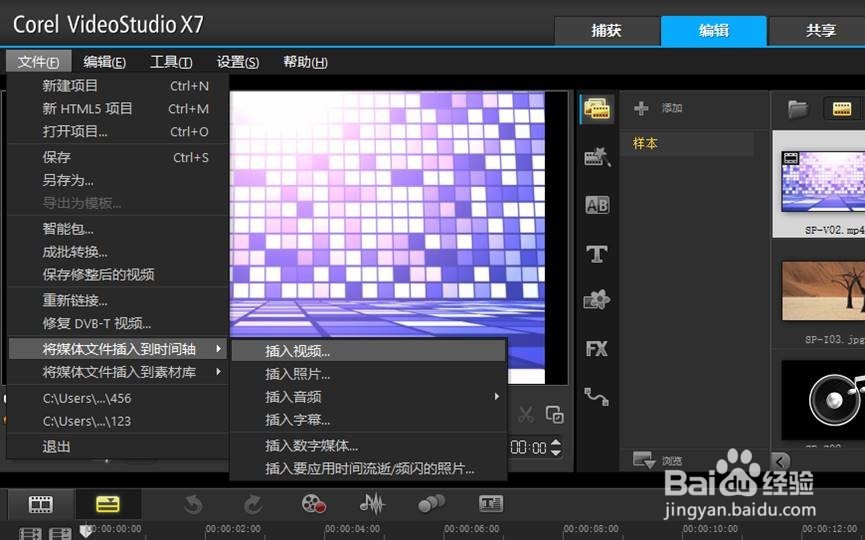Click the add folder plus icon
The width and height of the screenshot is (865, 540).
[641, 108]
